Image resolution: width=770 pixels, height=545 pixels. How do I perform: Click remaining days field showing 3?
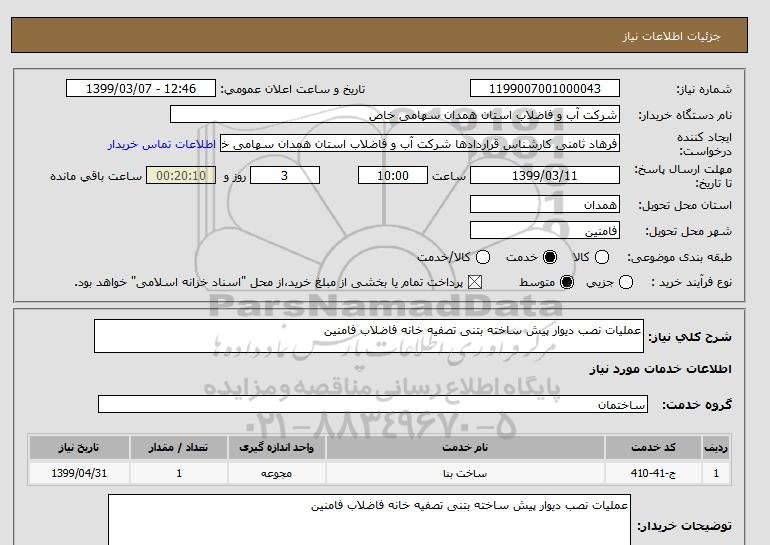(285, 175)
